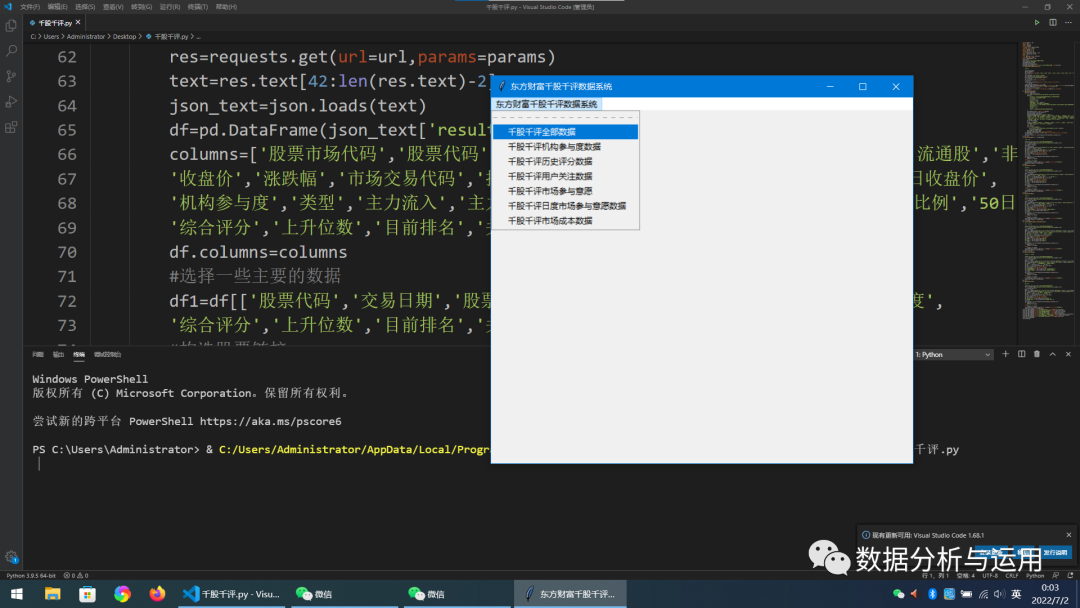The width and height of the screenshot is (1080, 608).
Task: Open the terminal selector dropdown '1: Python'
Action: coord(953,354)
